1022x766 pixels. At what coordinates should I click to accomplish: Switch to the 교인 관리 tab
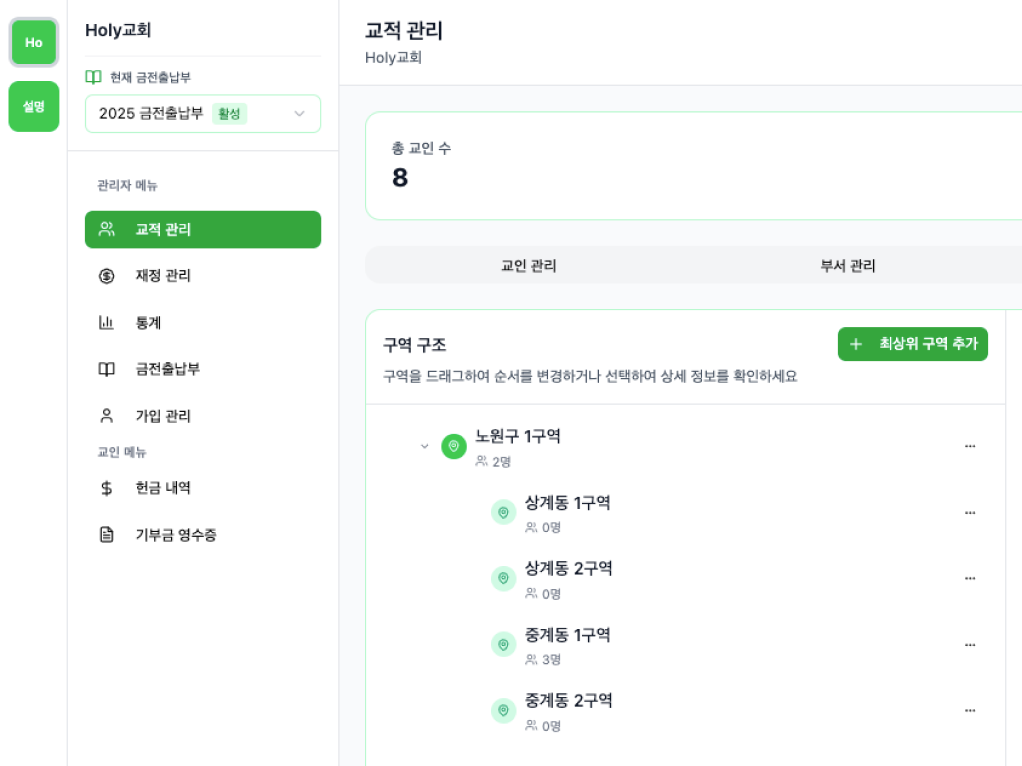pyautogui.click(x=528, y=266)
